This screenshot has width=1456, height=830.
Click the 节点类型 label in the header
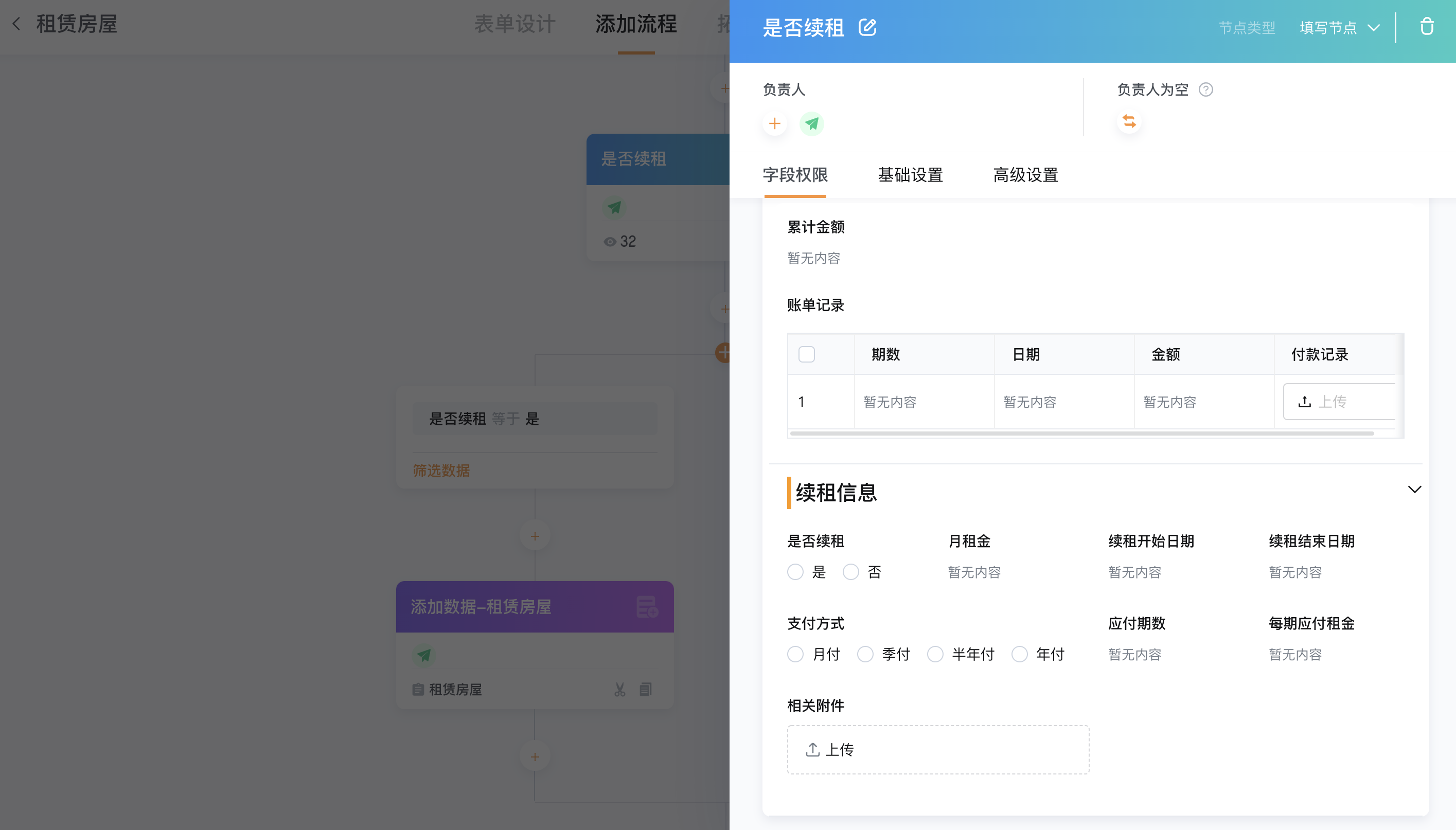pyautogui.click(x=1247, y=28)
